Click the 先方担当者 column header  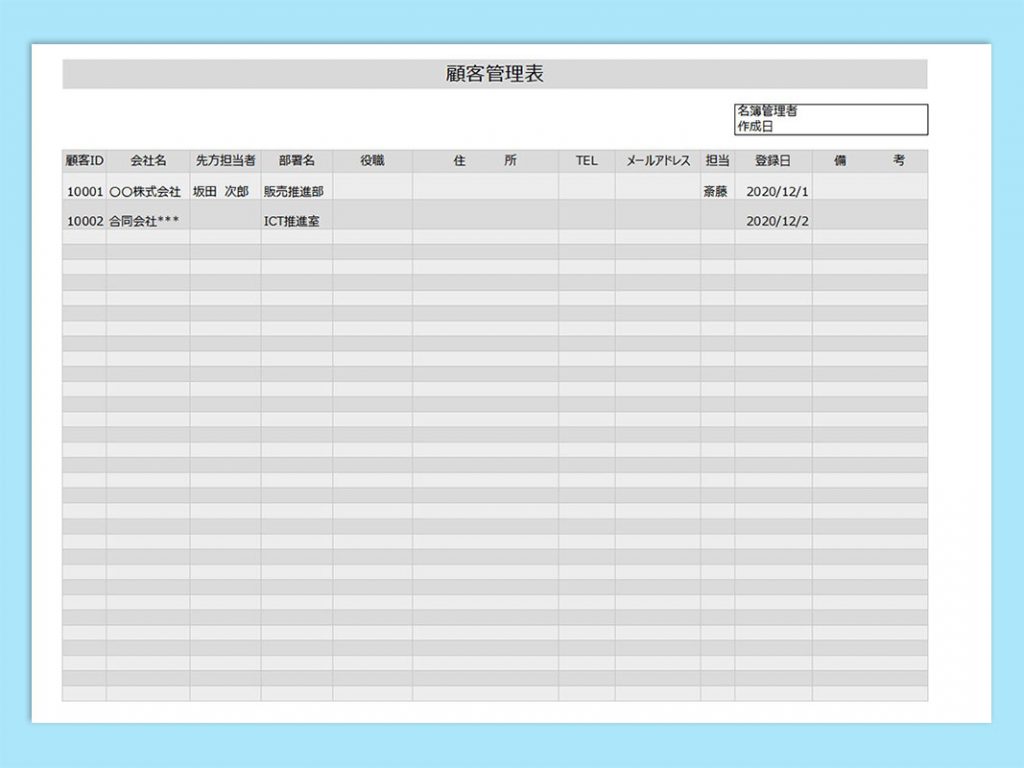pos(225,161)
